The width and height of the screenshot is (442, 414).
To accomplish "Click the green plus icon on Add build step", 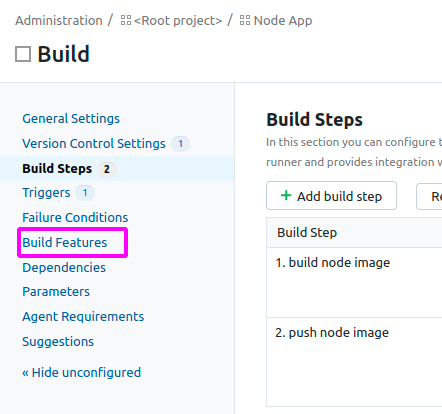I will coord(286,195).
